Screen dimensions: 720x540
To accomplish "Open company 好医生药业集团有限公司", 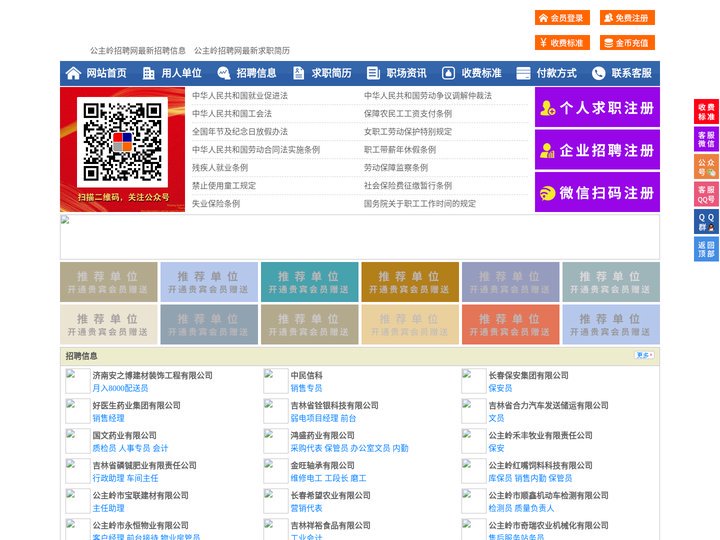I will point(136,405).
